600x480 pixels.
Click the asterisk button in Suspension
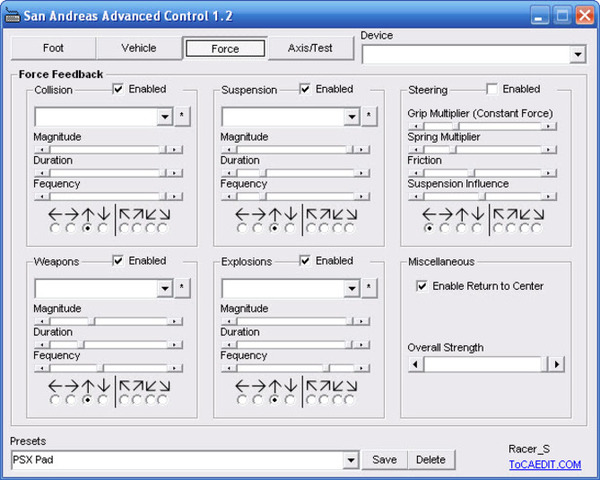tap(369, 116)
